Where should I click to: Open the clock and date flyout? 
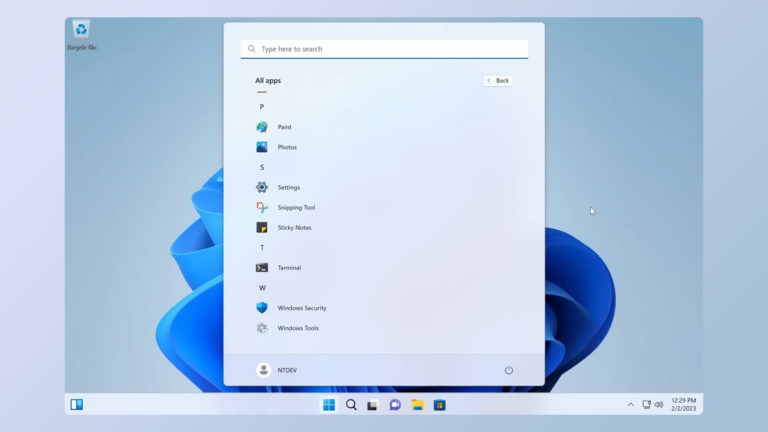tap(684, 405)
